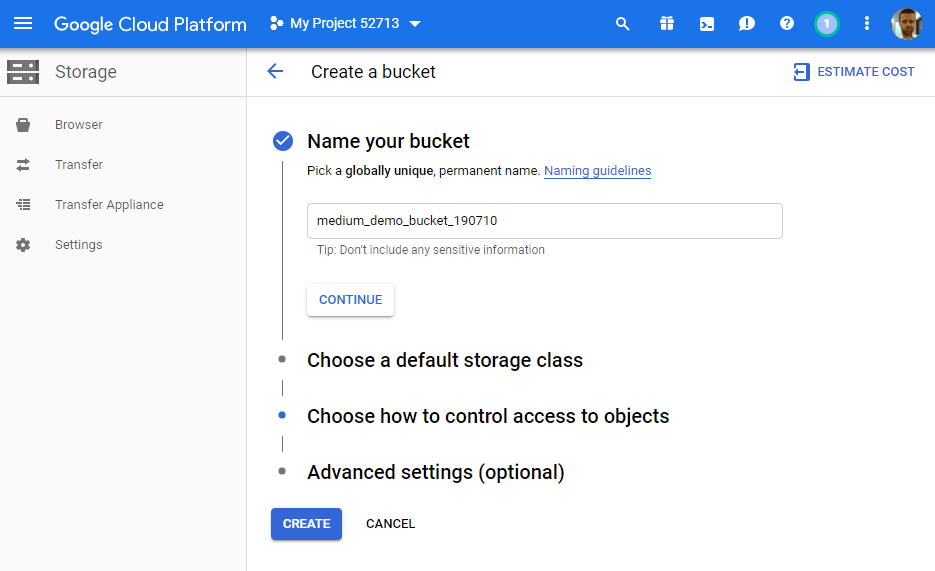This screenshot has width=935, height=571.
Task: Click the CONTINUE button
Action: [350, 300]
